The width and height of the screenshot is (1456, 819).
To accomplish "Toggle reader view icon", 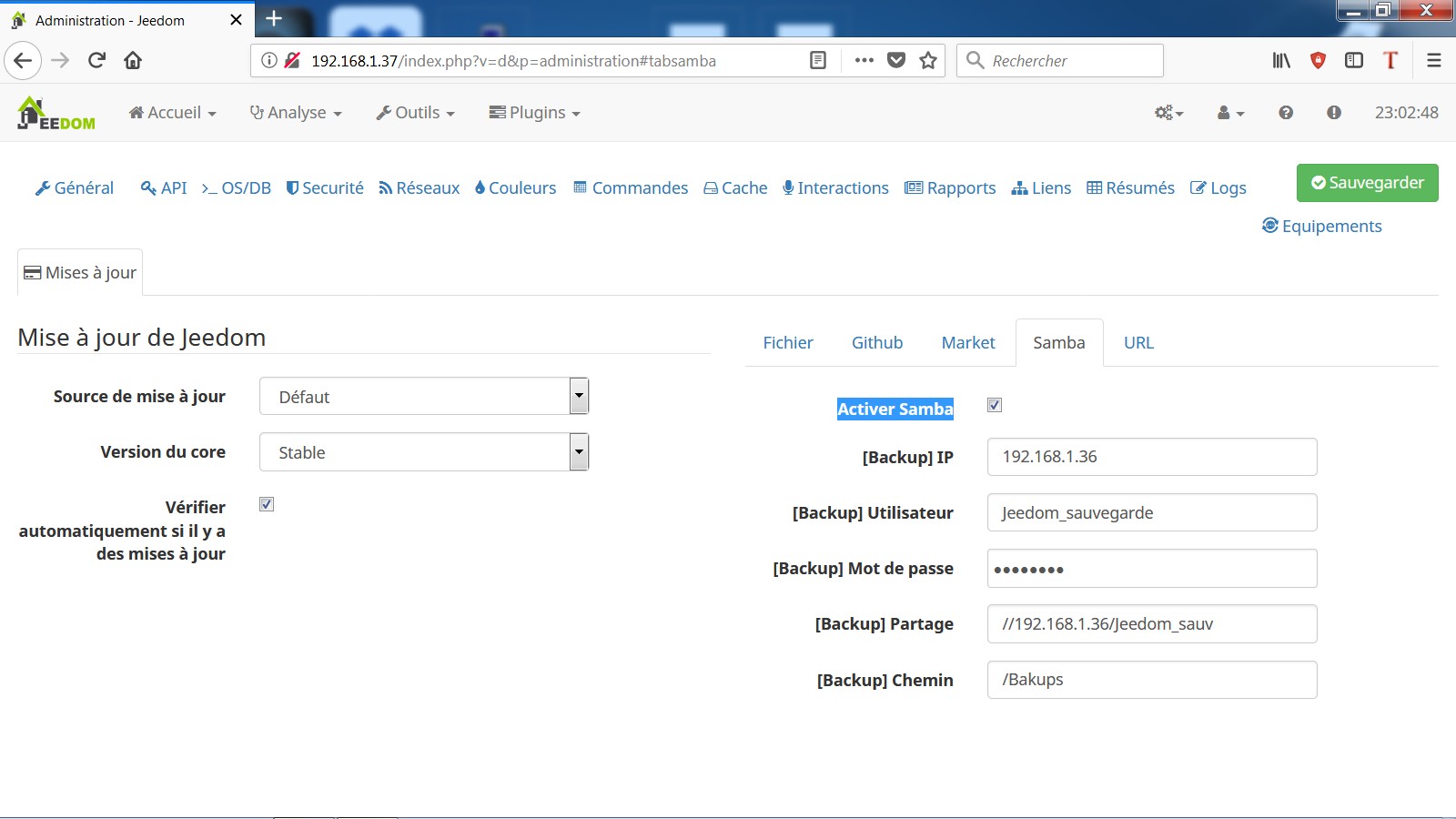I will [x=818, y=61].
